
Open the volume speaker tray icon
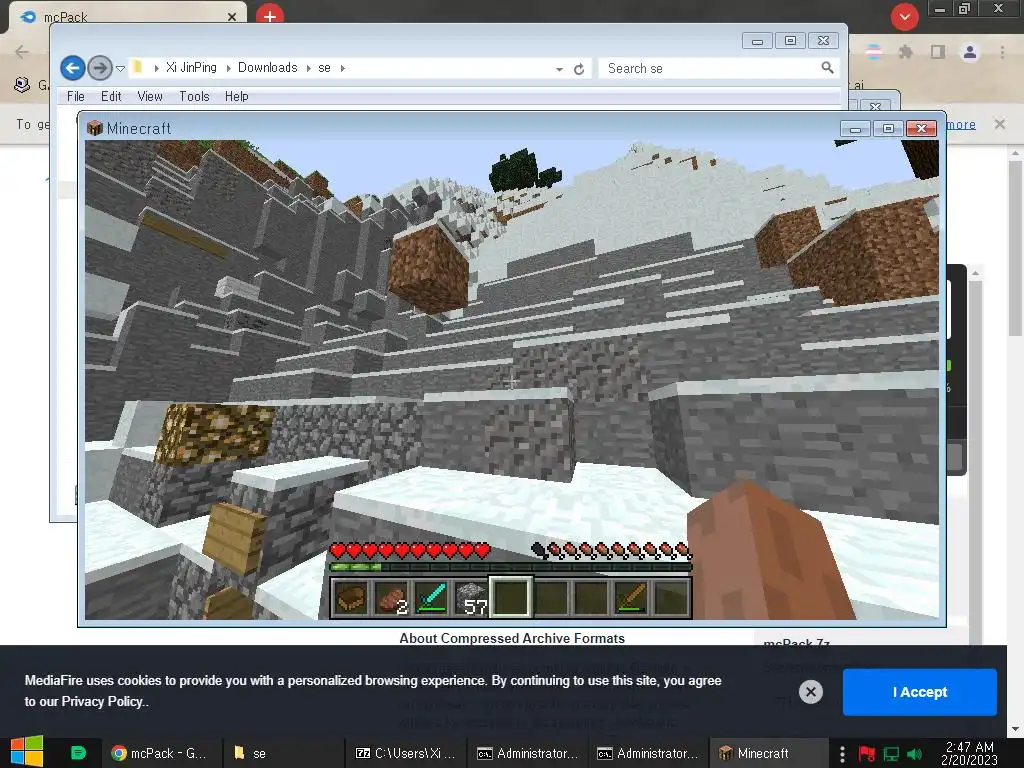pos(914,754)
